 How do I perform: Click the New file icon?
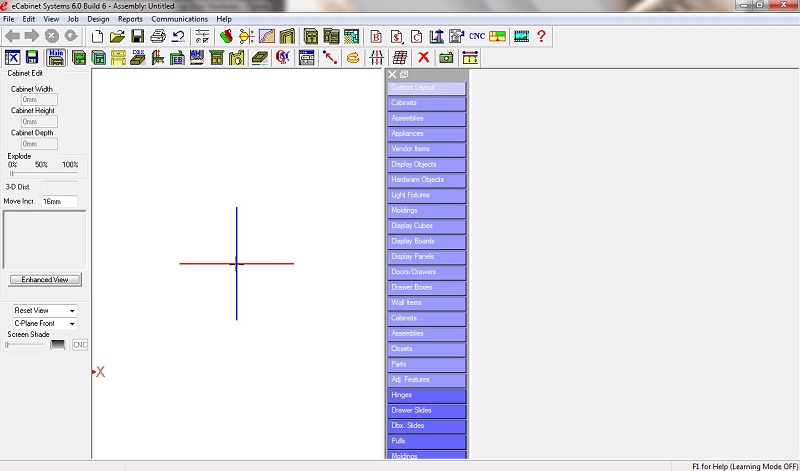click(x=98, y=36)
